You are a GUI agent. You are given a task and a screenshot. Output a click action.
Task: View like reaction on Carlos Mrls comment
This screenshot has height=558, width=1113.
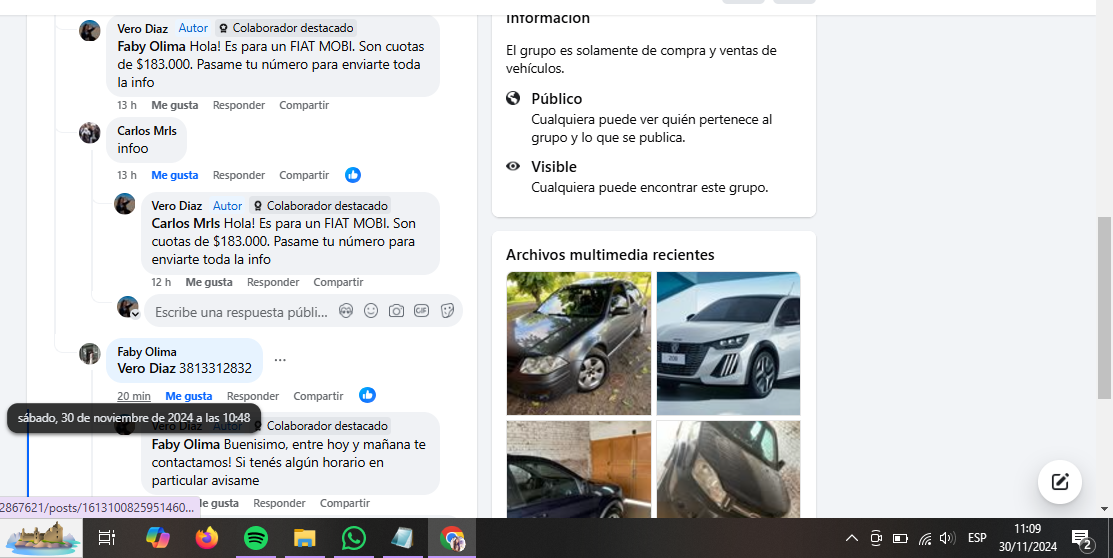tap(353, 175)
